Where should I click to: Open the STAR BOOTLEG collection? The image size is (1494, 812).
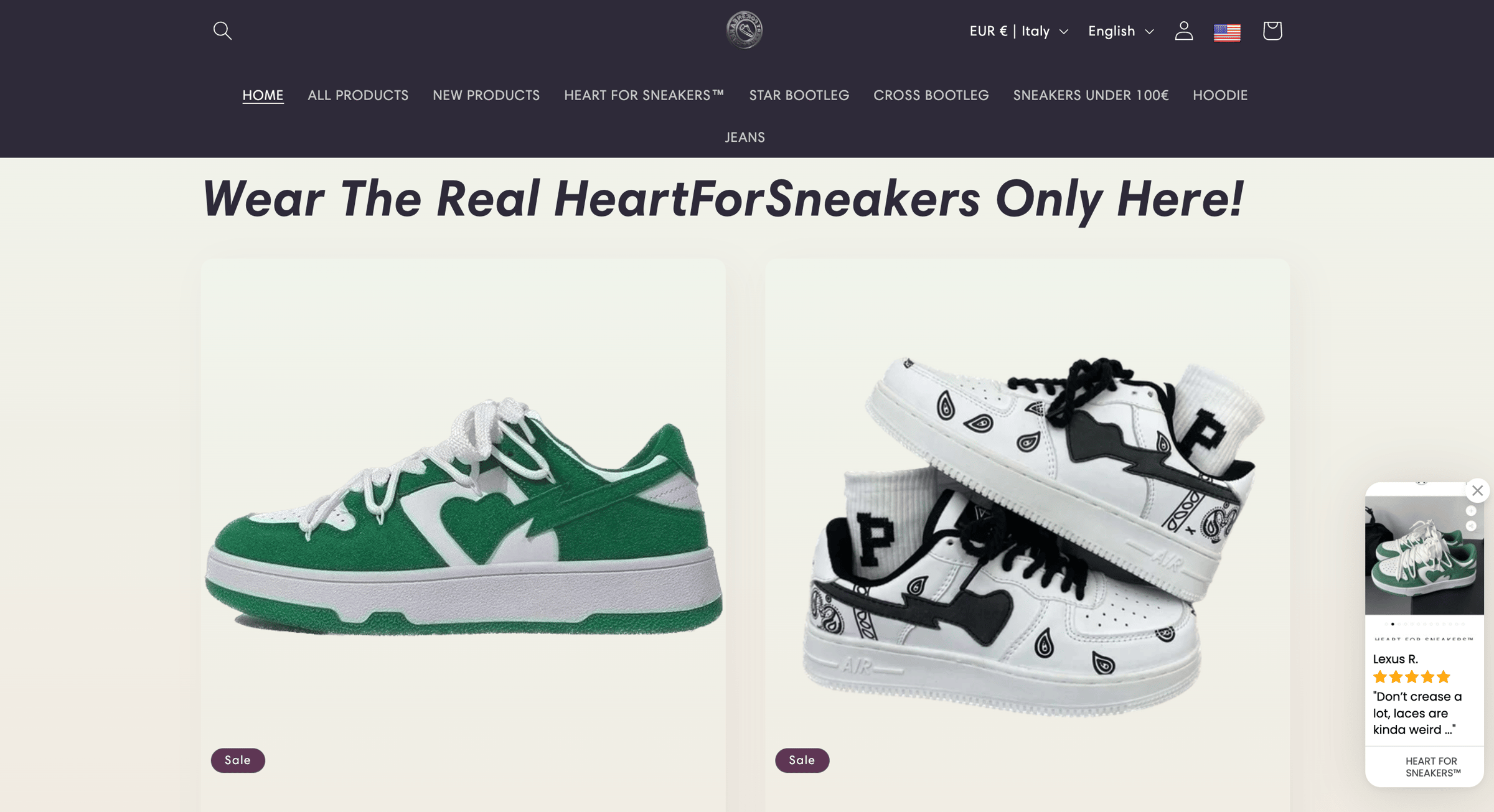tap(799, 95)
